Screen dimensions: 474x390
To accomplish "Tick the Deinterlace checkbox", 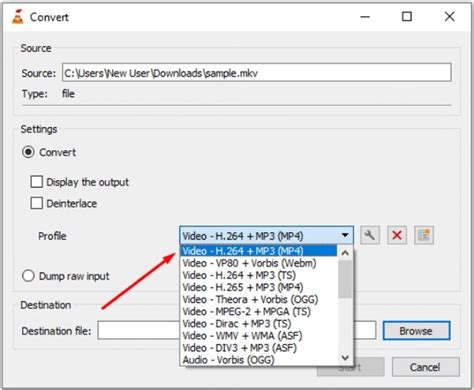I will coord(37,203).
